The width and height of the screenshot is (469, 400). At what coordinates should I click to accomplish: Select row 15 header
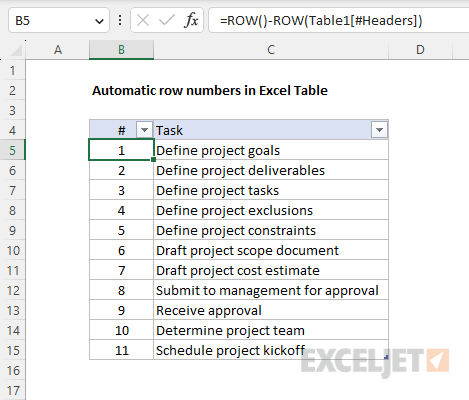tap(13, 350)
